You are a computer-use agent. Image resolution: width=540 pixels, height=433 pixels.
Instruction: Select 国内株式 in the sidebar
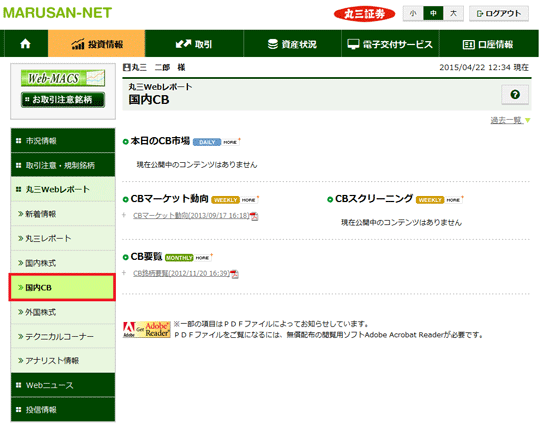pyautogui.click(x=63, y=263)
